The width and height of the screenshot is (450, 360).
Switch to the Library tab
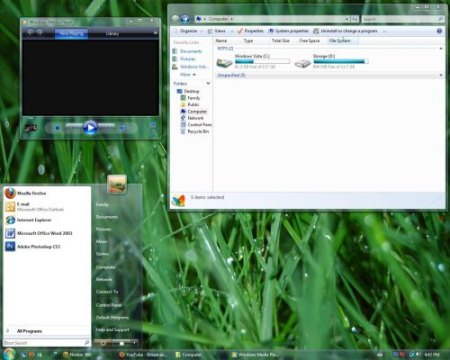coord(112,33)
